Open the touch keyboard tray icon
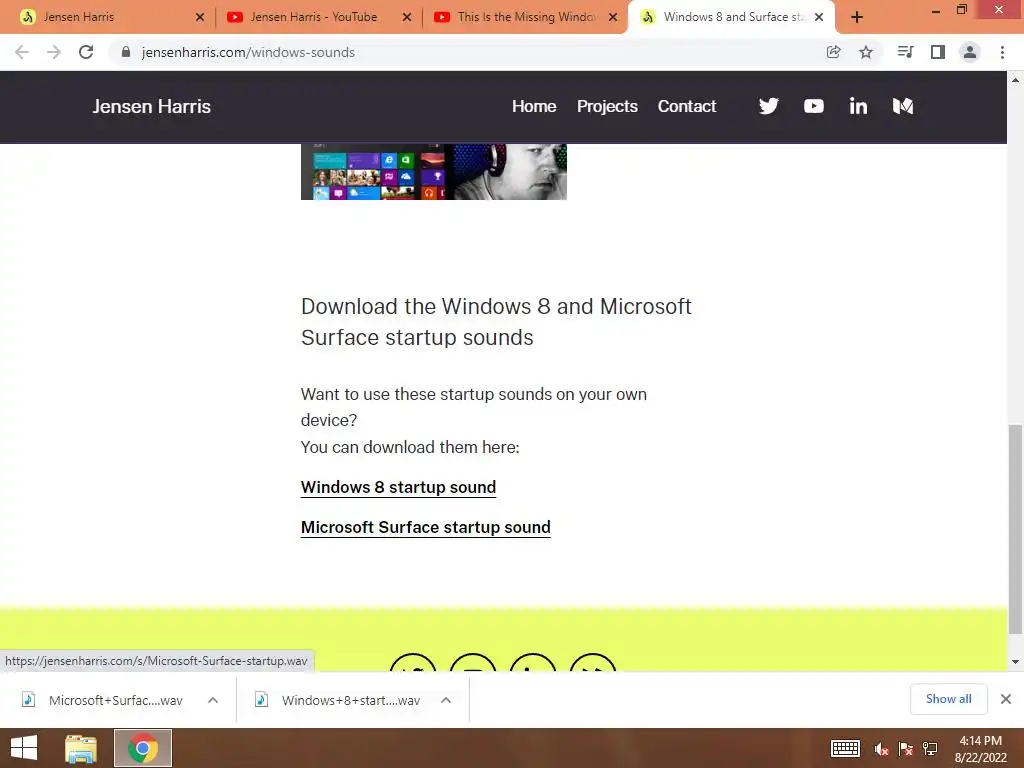This screenshot has height=768, width=1024. tap(845, 748)
